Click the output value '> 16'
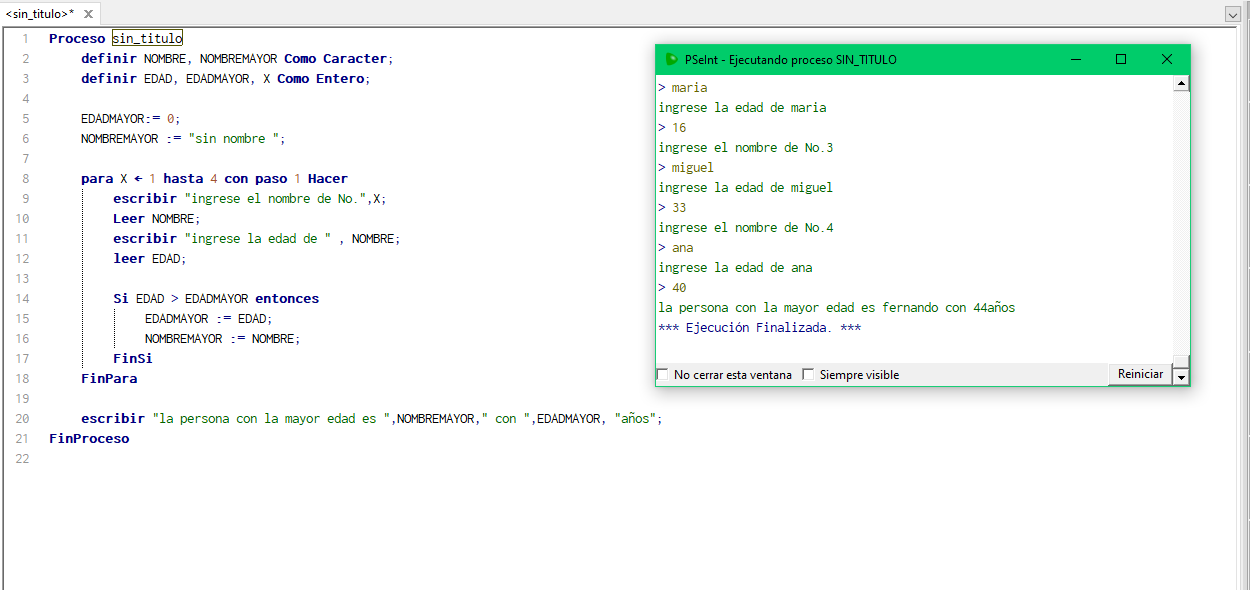This screenshot has height=590, width=1250. coord(673,127)
